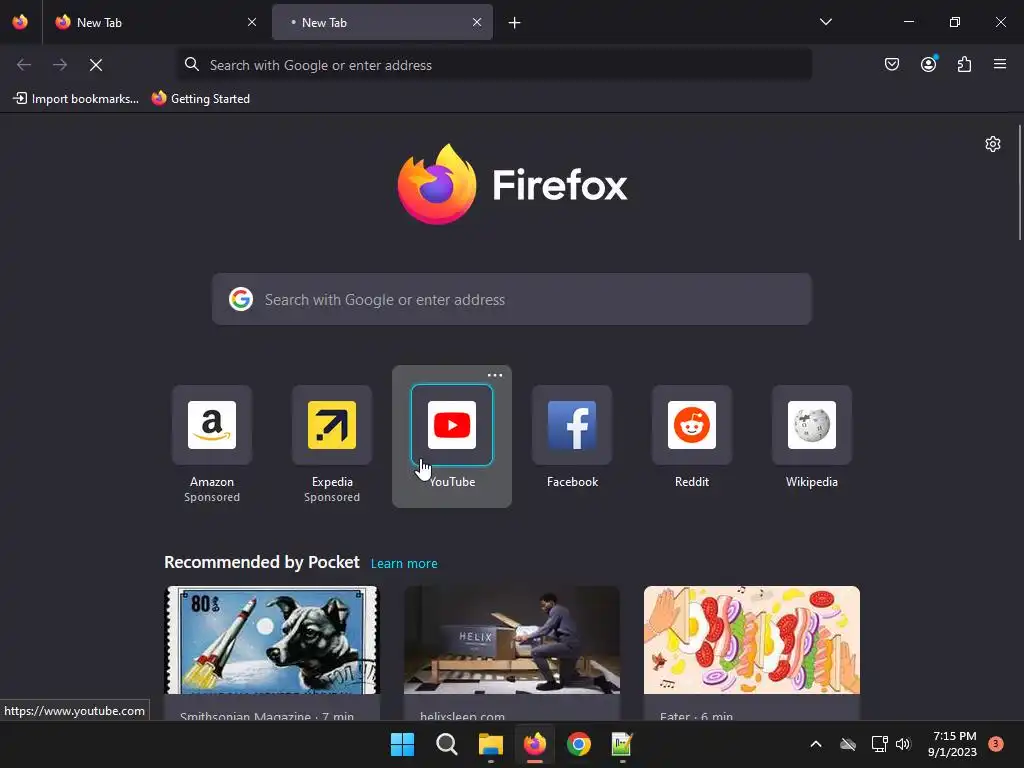Open network status tray icon
This screenshot has height=768, width=1024.
tap(879, 744)
